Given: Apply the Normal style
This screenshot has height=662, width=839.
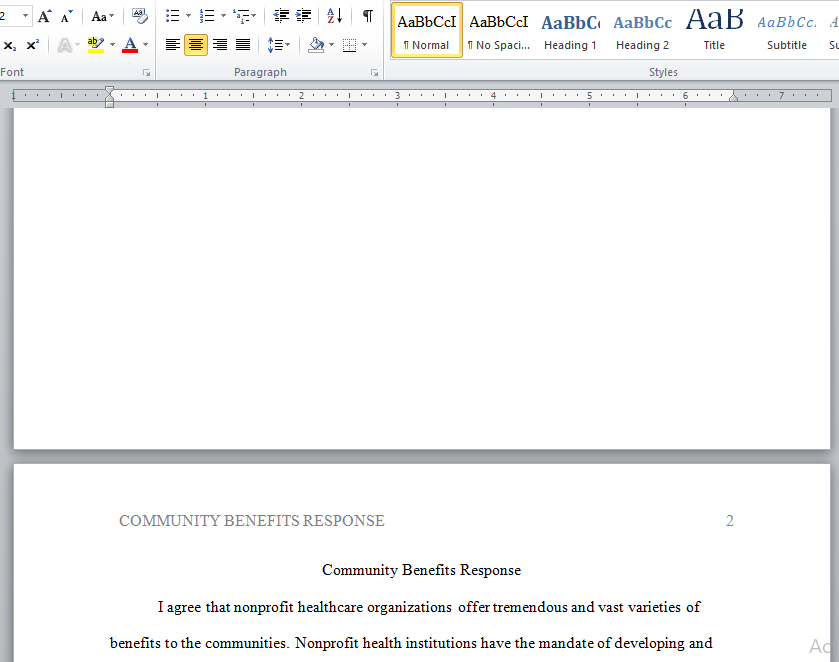Looking at the screenshot, I should click(x=426, y=29).
